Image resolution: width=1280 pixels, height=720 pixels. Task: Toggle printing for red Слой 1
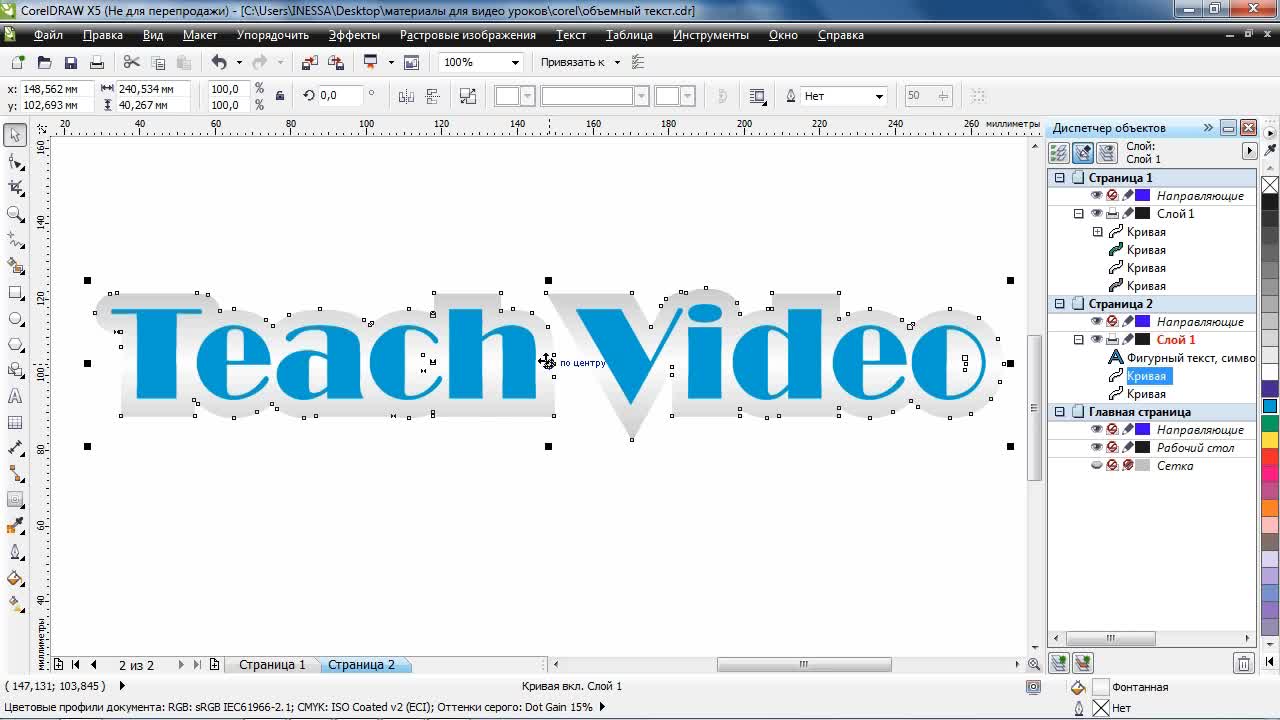pos(1112,340)
